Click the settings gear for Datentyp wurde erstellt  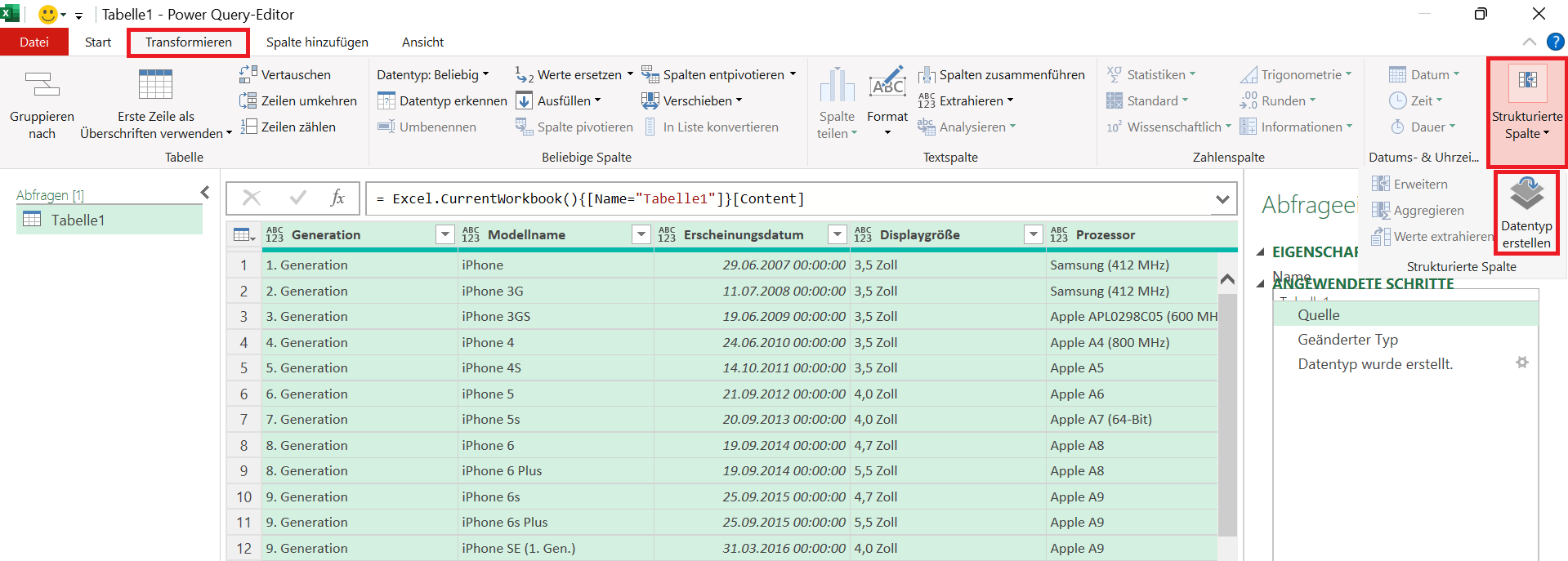[1521, 363]
